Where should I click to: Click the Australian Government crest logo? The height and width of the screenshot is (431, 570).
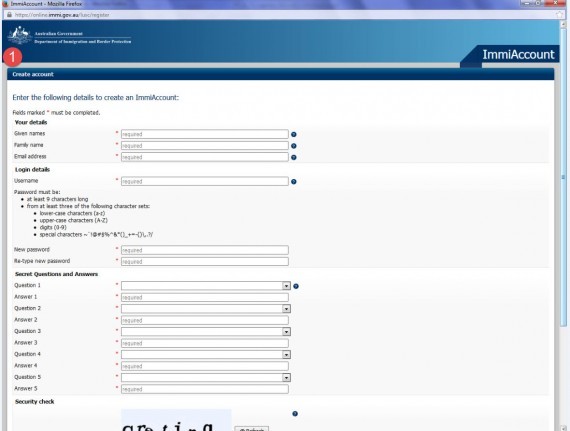(x=20, y=35)
